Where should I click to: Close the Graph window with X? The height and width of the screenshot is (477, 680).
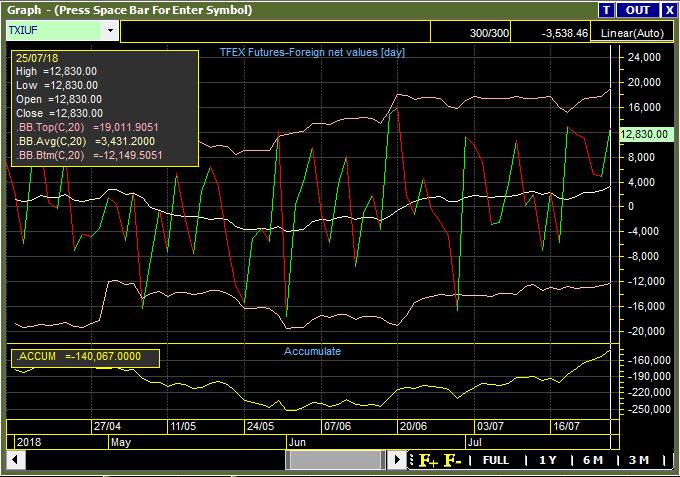[x=668, y=10]
